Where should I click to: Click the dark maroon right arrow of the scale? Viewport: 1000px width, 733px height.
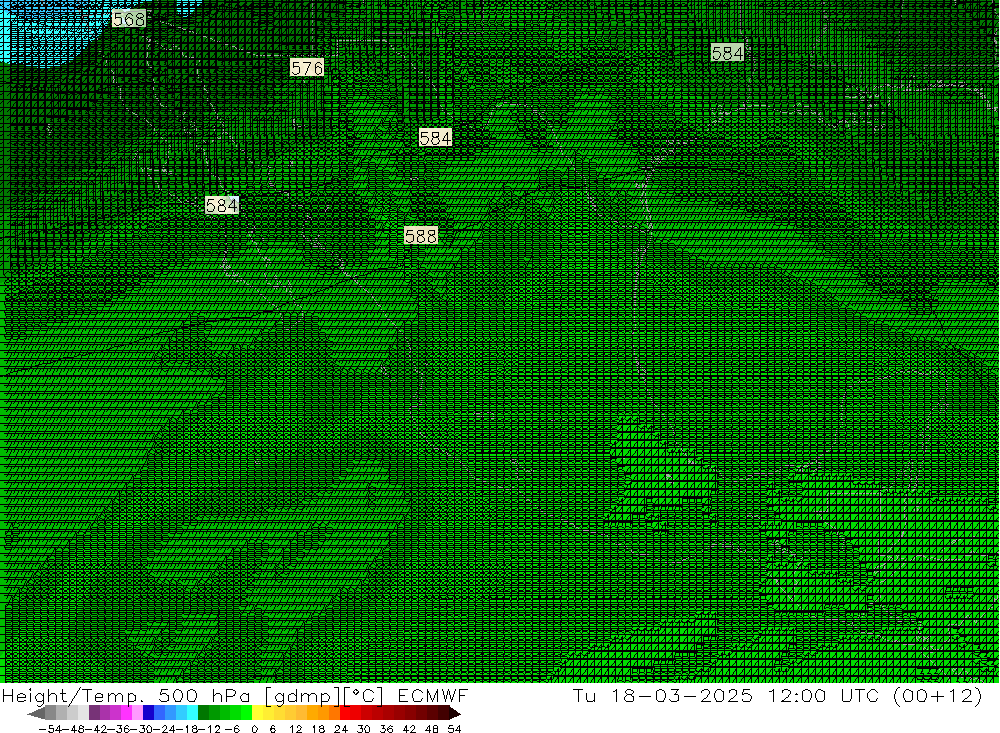pos(455,713)
